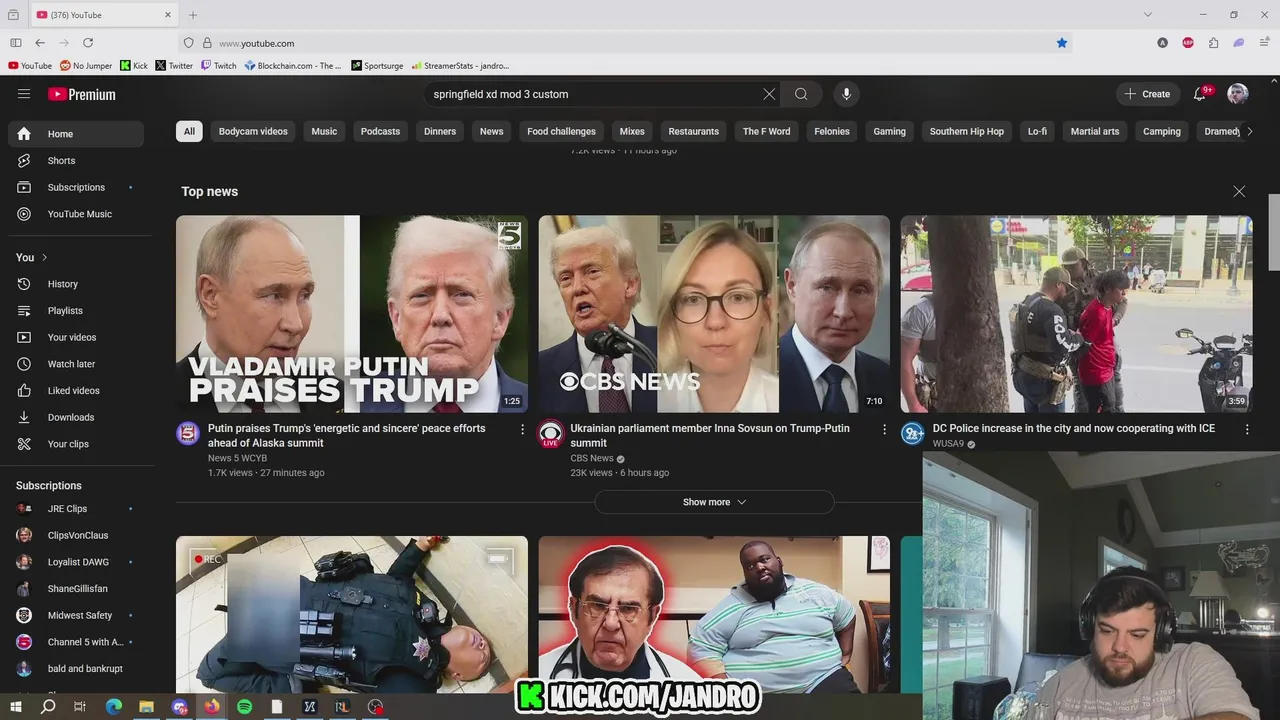Open History in the sidebar

click(76, 284)
